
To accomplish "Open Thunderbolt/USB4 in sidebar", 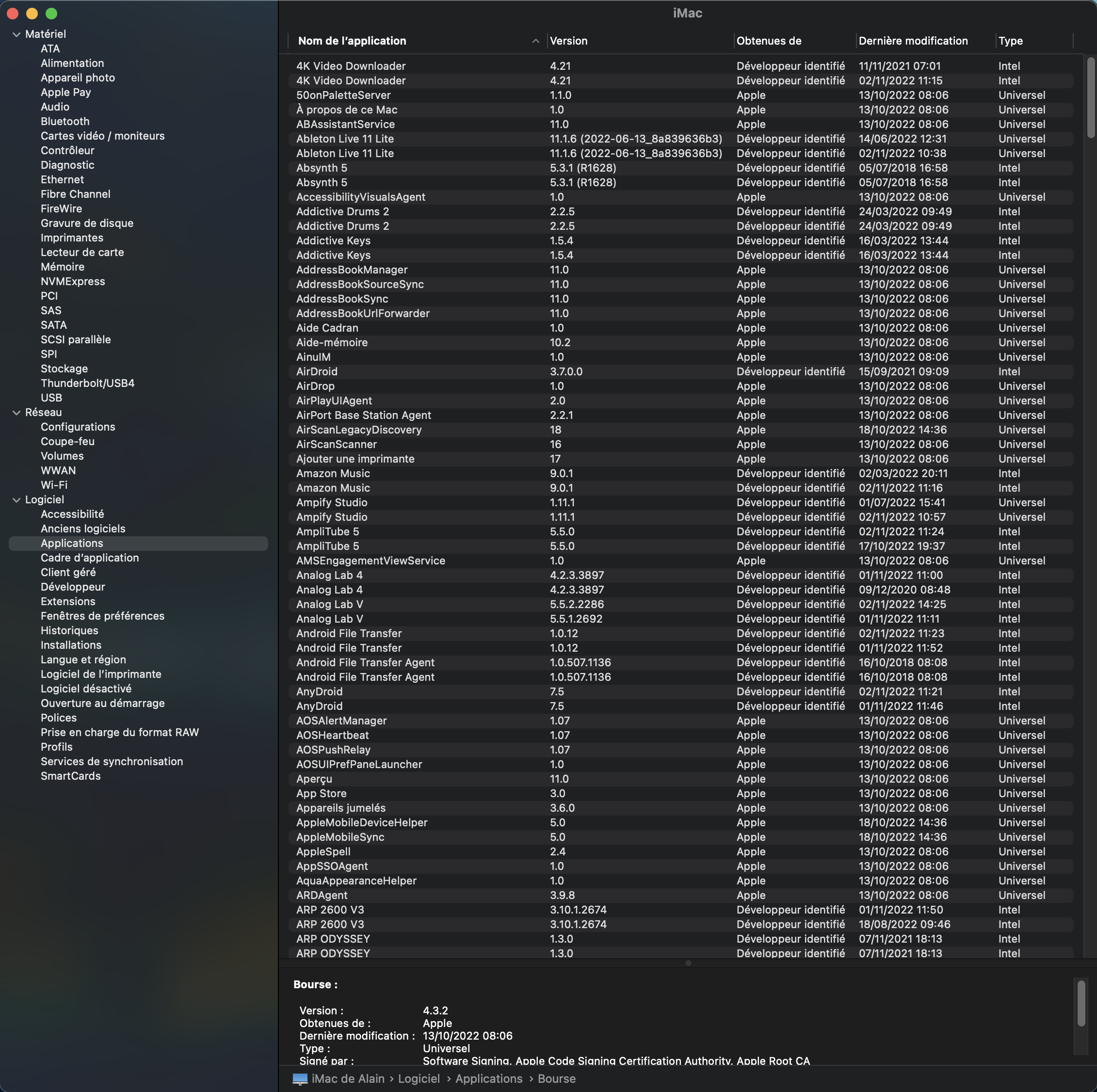I will [x=87, y=383].
